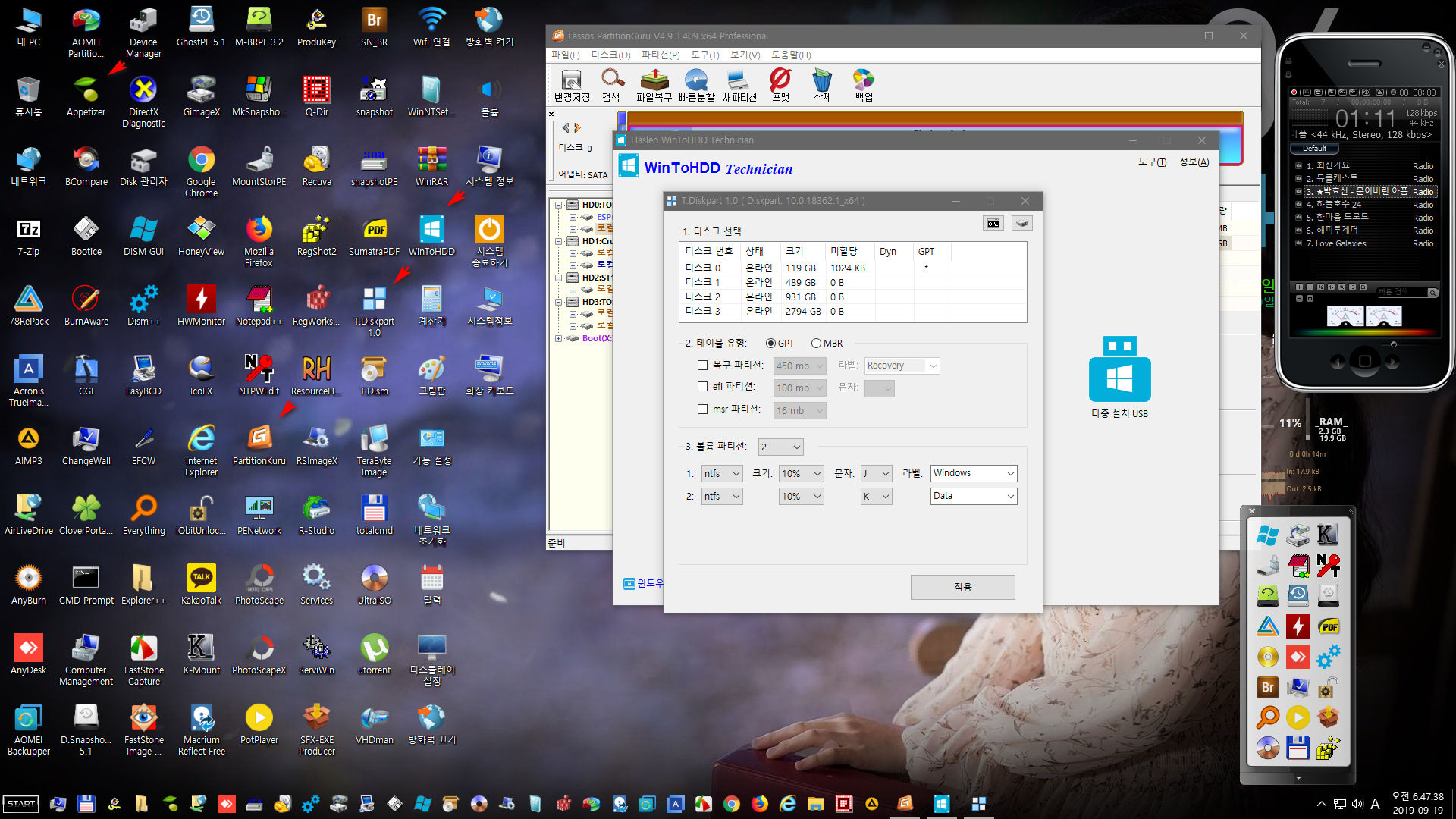Screen dimensions: 1456x819
Task: Open volume 2 drive letter K dropdown
Action: (x=876, y=496)
